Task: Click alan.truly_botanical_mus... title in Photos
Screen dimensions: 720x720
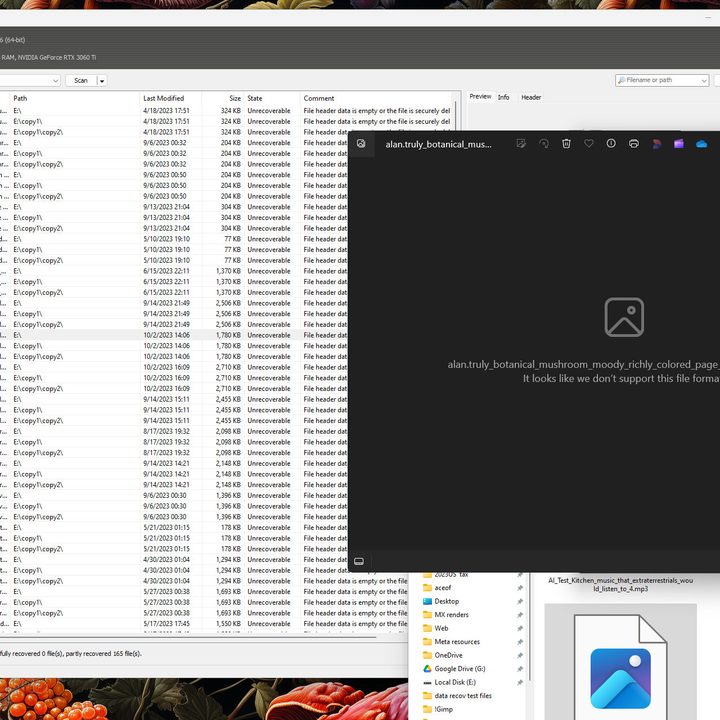Action: point(438,144)
